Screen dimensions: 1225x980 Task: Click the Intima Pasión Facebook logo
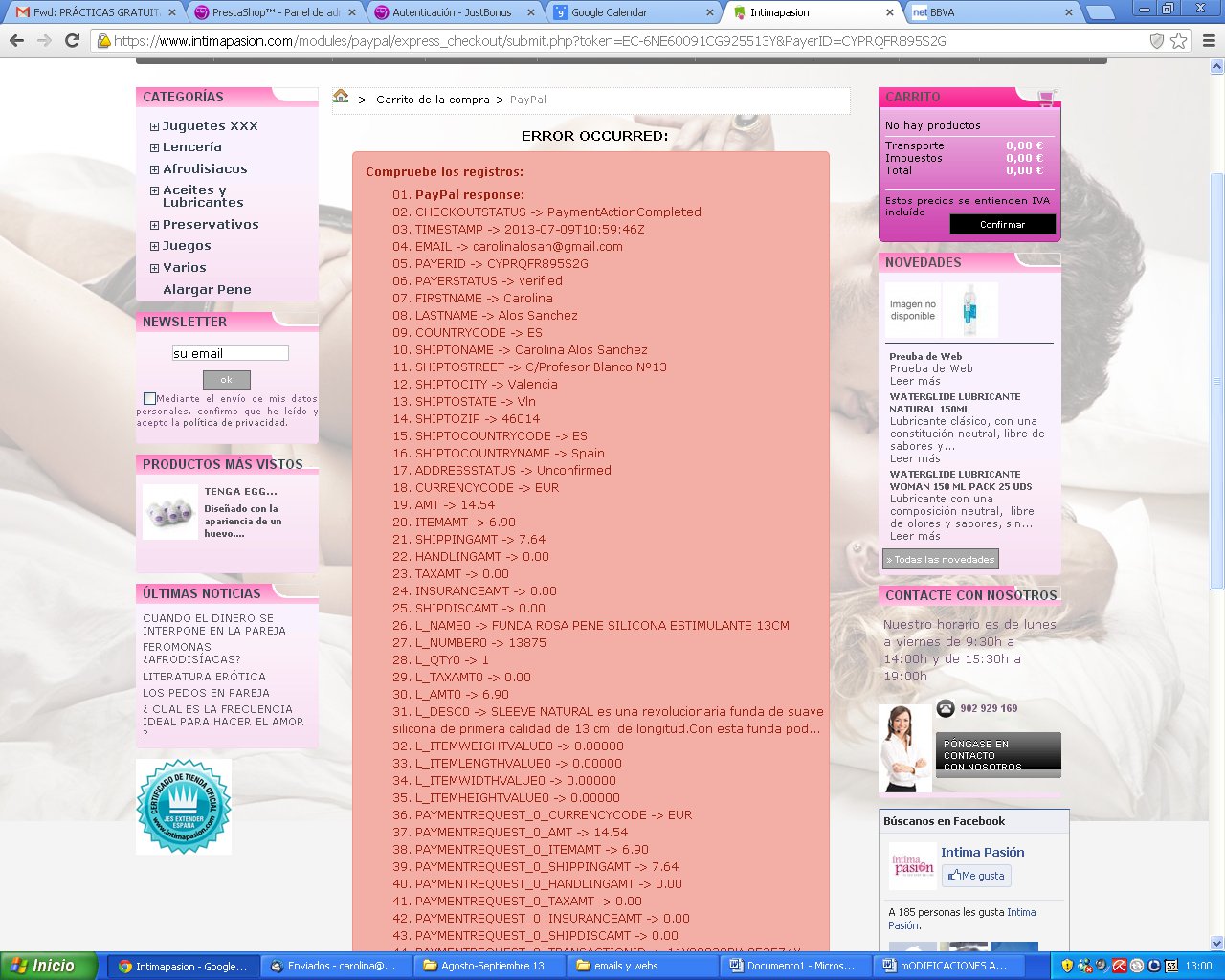click(913, 866)
